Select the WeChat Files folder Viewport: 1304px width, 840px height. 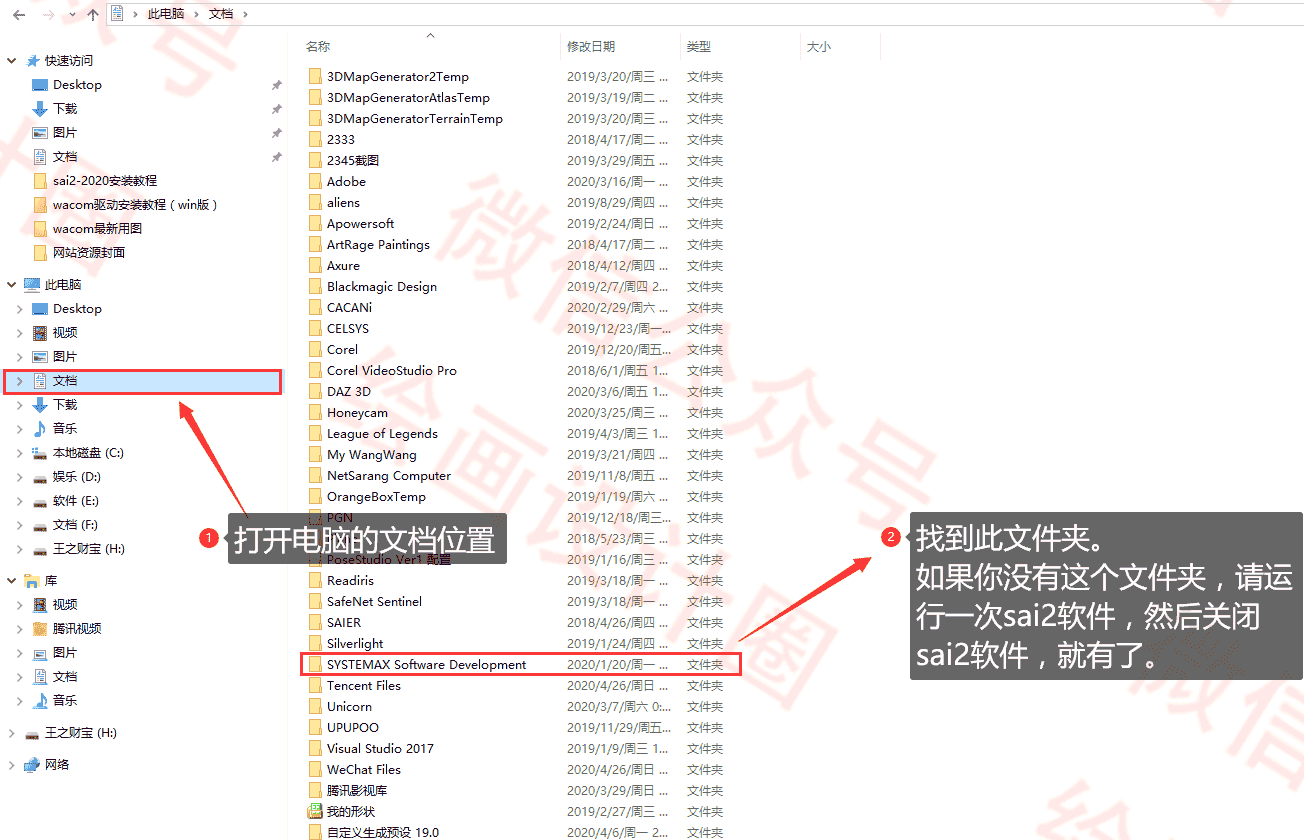[x=364, y=770]
